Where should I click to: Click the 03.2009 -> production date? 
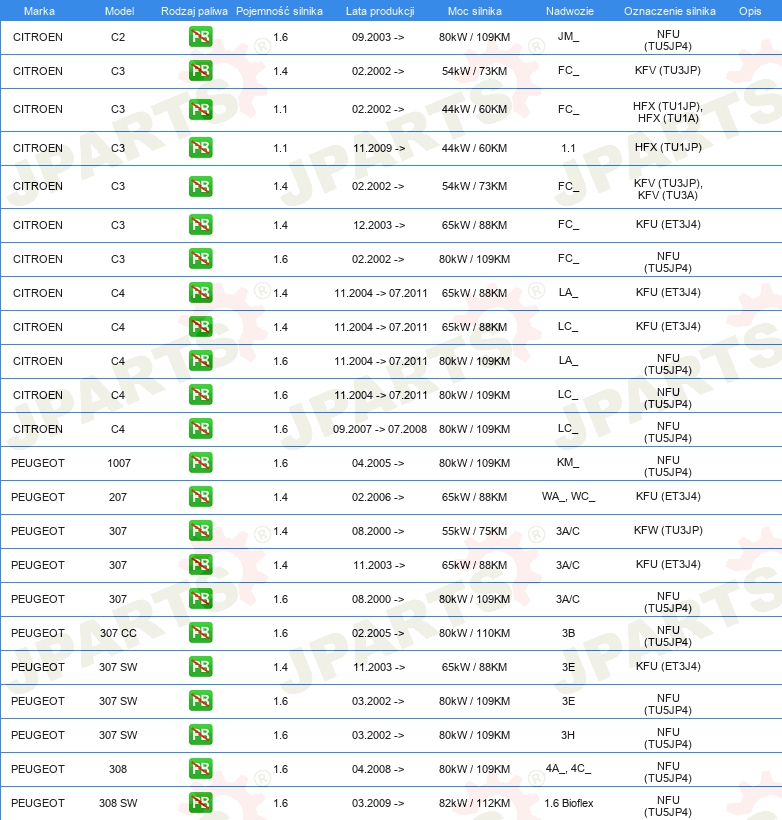(378, 803)
